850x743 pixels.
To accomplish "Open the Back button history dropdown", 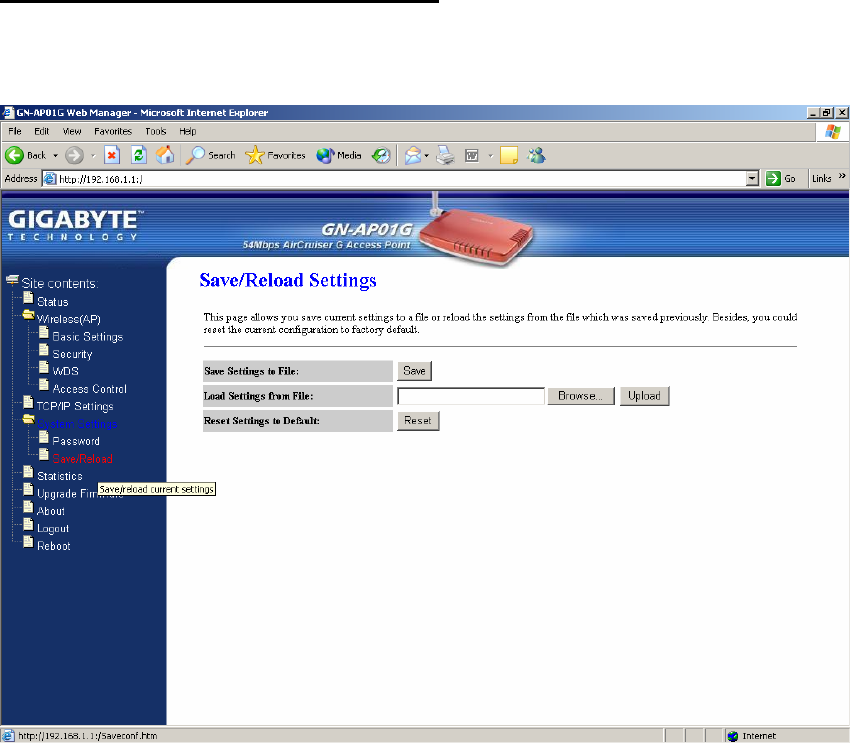I will tap(55, 156).
